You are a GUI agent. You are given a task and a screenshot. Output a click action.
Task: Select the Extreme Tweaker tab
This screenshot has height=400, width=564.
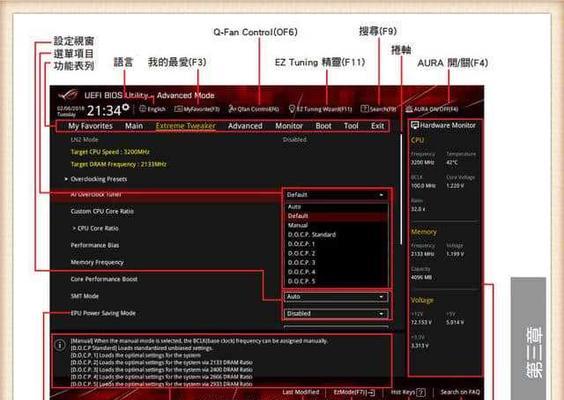(186, 126)
